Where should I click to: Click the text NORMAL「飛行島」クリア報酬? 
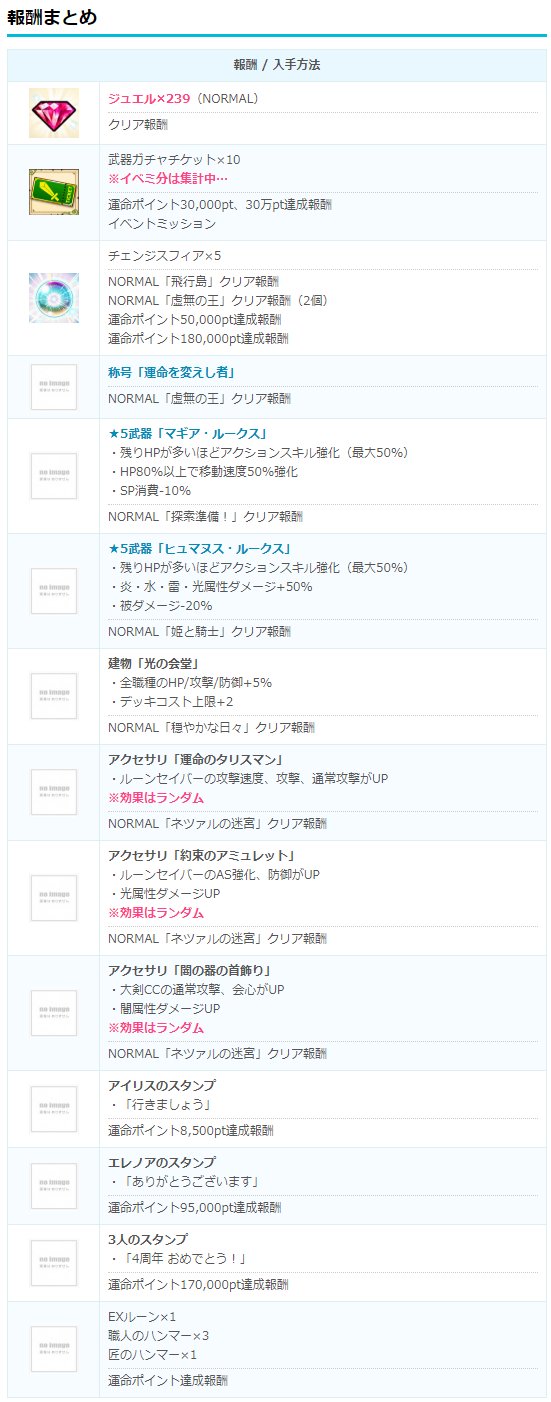point(194,281)
